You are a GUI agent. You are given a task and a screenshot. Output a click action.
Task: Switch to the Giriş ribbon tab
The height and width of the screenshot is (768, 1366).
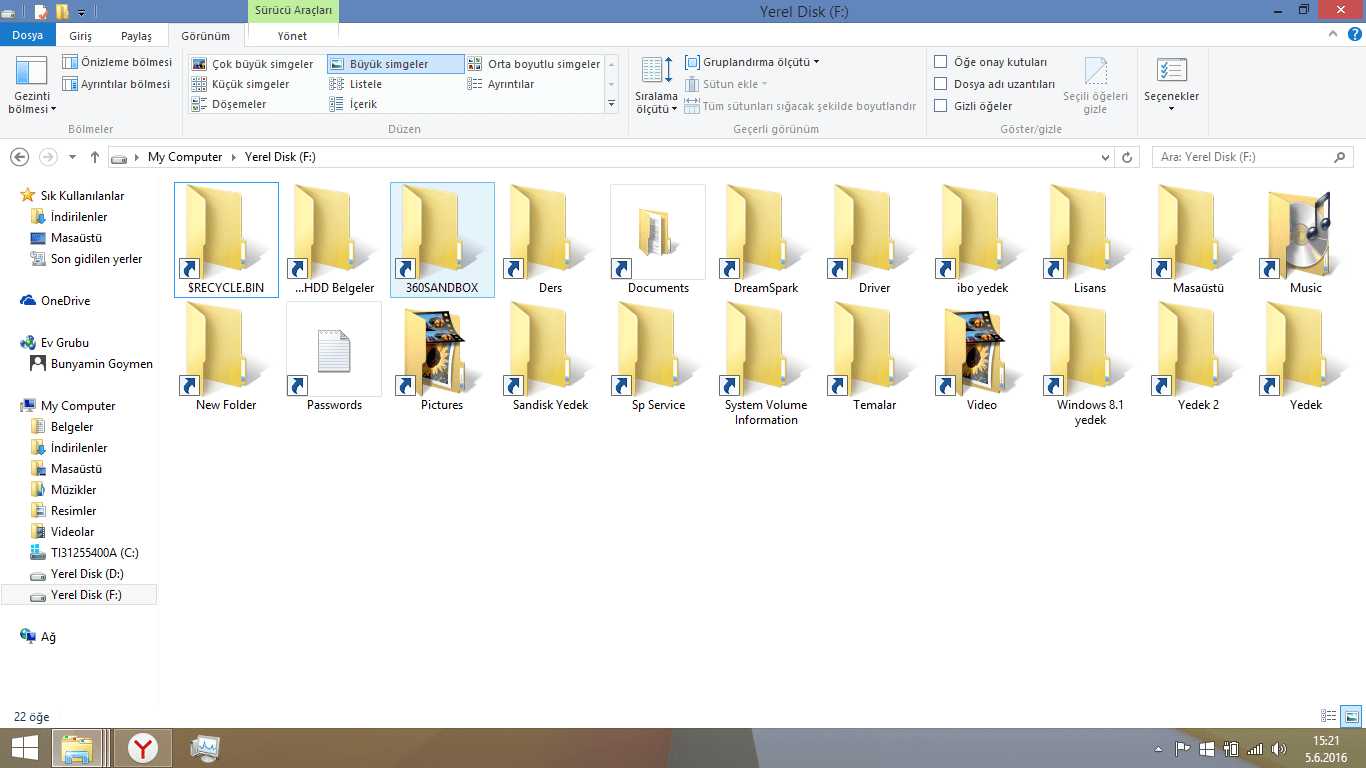click(80, 36)
